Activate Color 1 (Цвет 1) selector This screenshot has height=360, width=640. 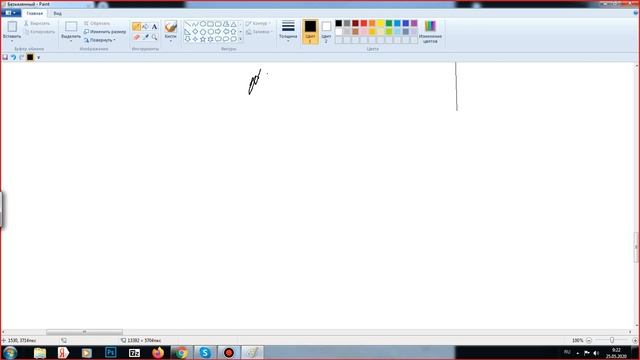[x=310, y=31]
